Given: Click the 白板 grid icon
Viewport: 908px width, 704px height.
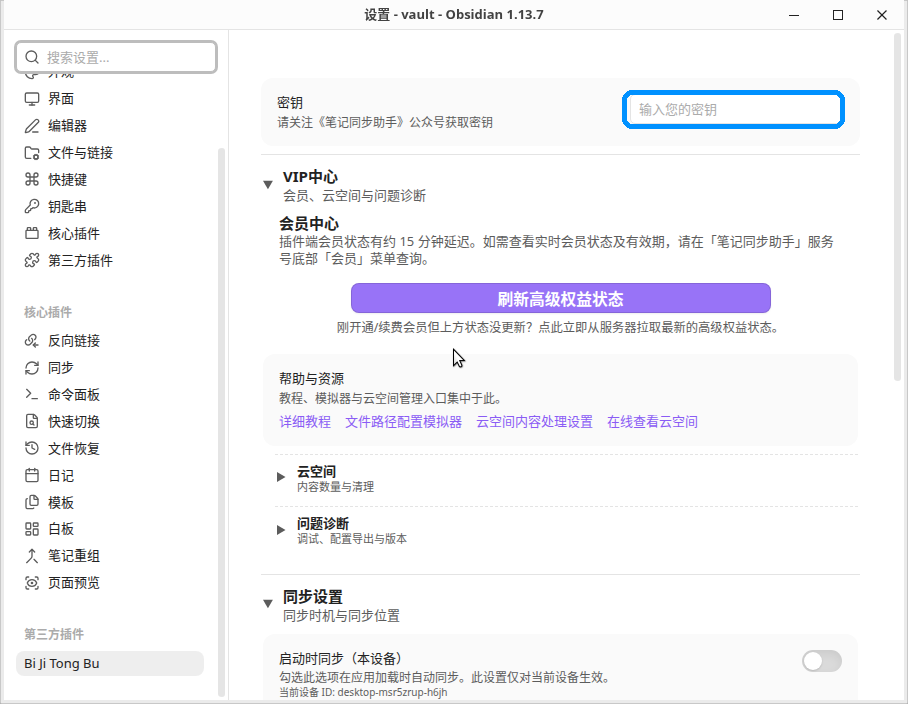Looking at the screenshot, I should 32,529.
